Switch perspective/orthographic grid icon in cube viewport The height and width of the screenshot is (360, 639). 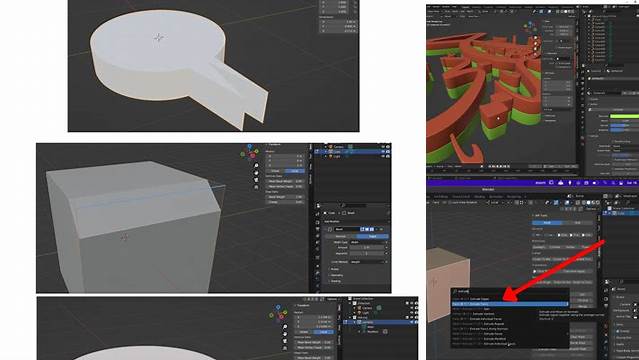(256, 187)
